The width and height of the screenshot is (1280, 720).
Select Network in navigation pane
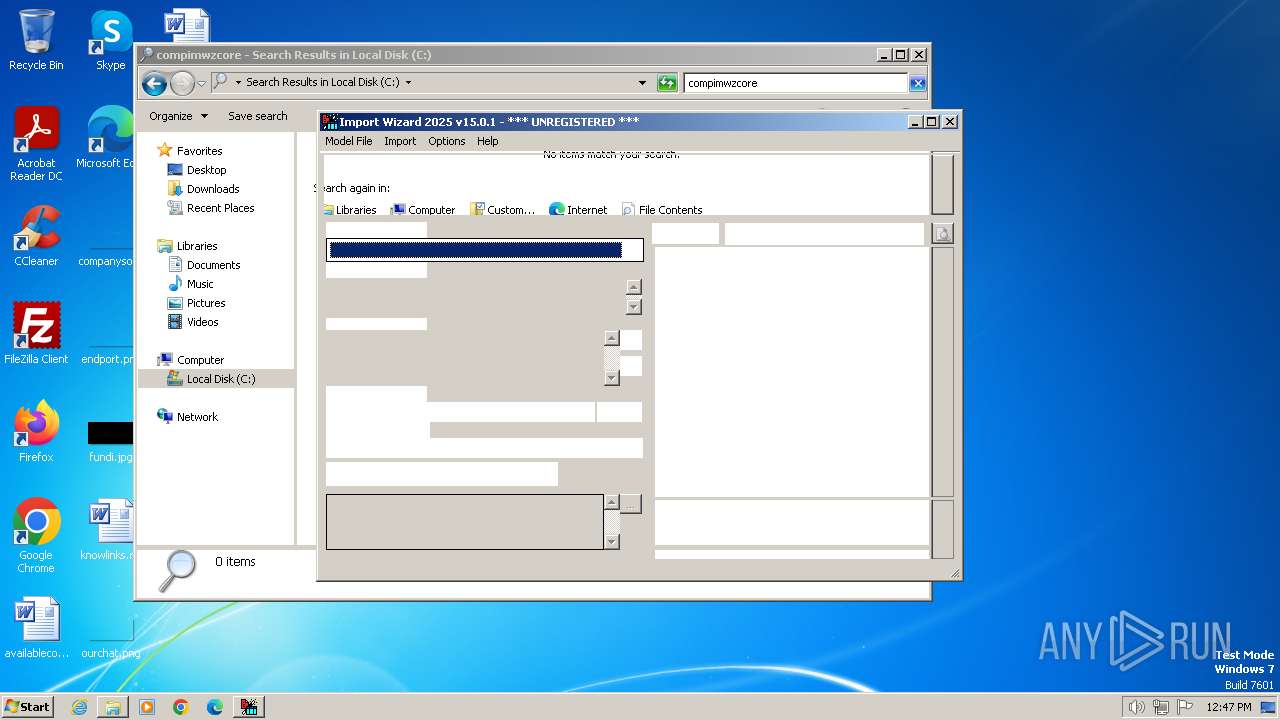(x=197, y=417)
